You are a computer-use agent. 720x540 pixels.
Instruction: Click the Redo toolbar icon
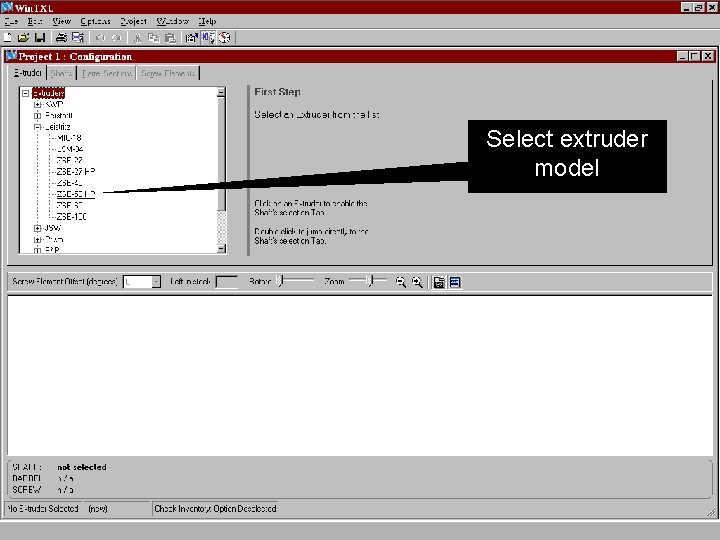[117, 38]
